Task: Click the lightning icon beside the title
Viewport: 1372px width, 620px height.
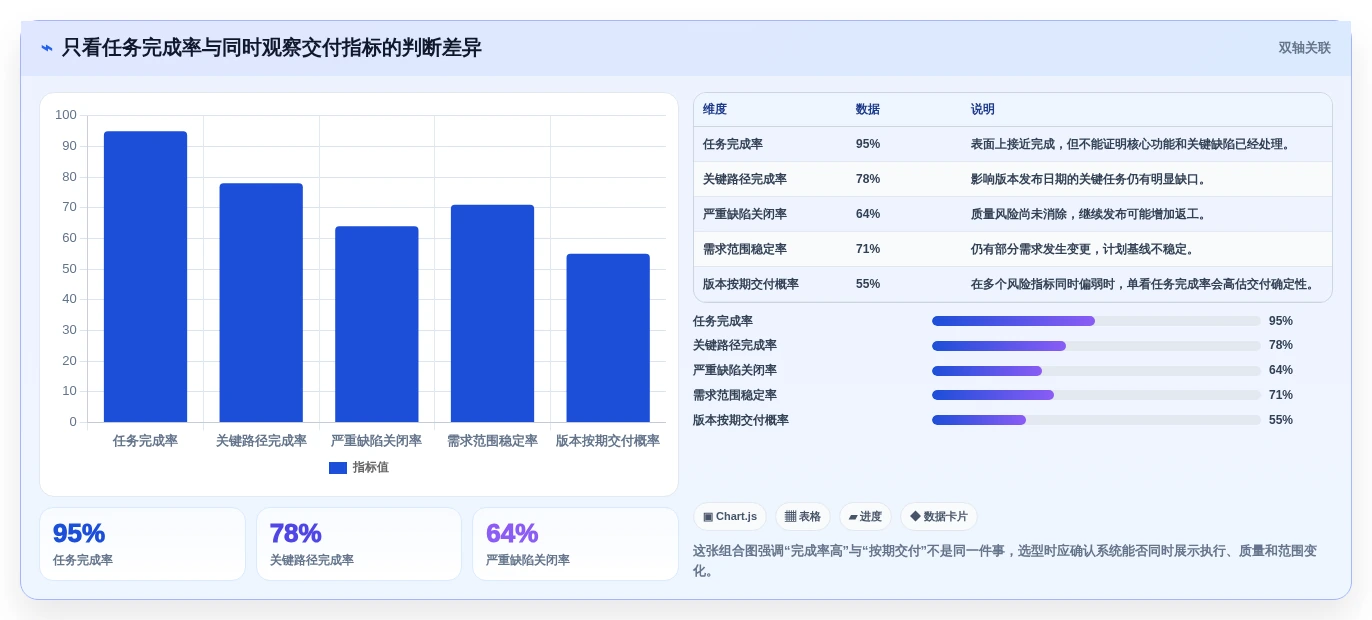Action: (47, 48)
